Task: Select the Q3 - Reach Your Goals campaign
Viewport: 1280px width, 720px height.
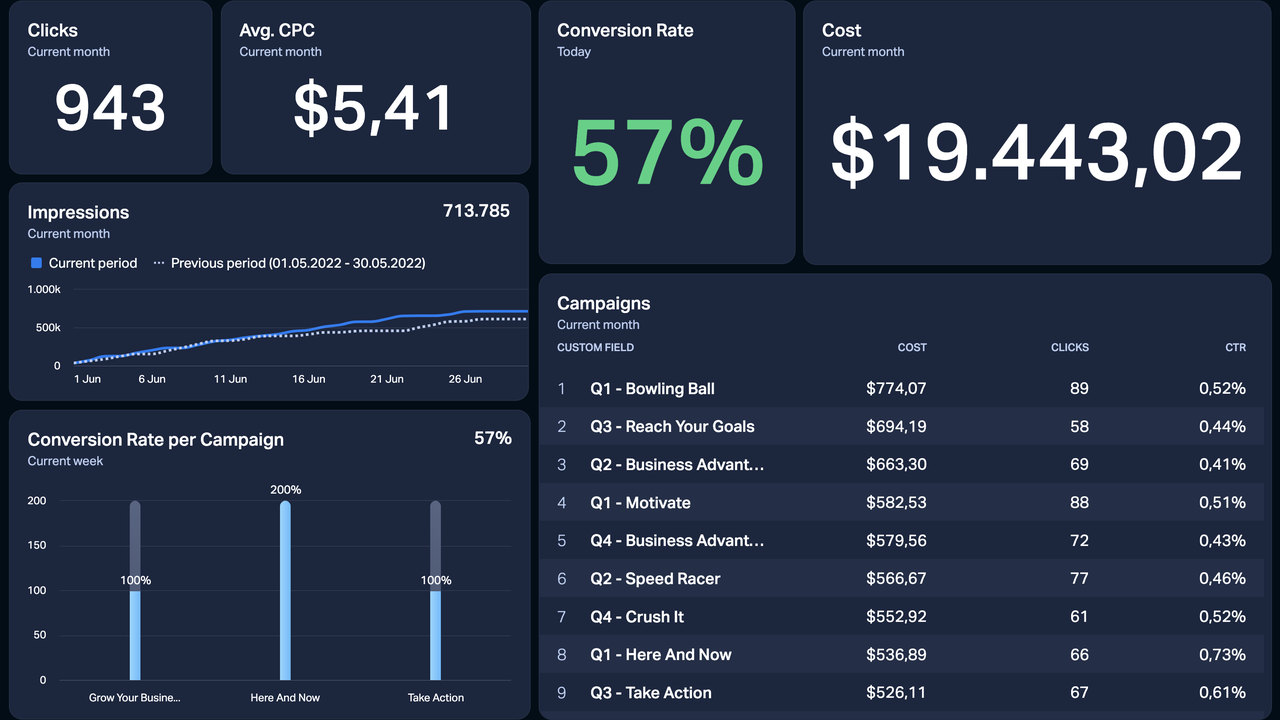Action: point(672,426)
